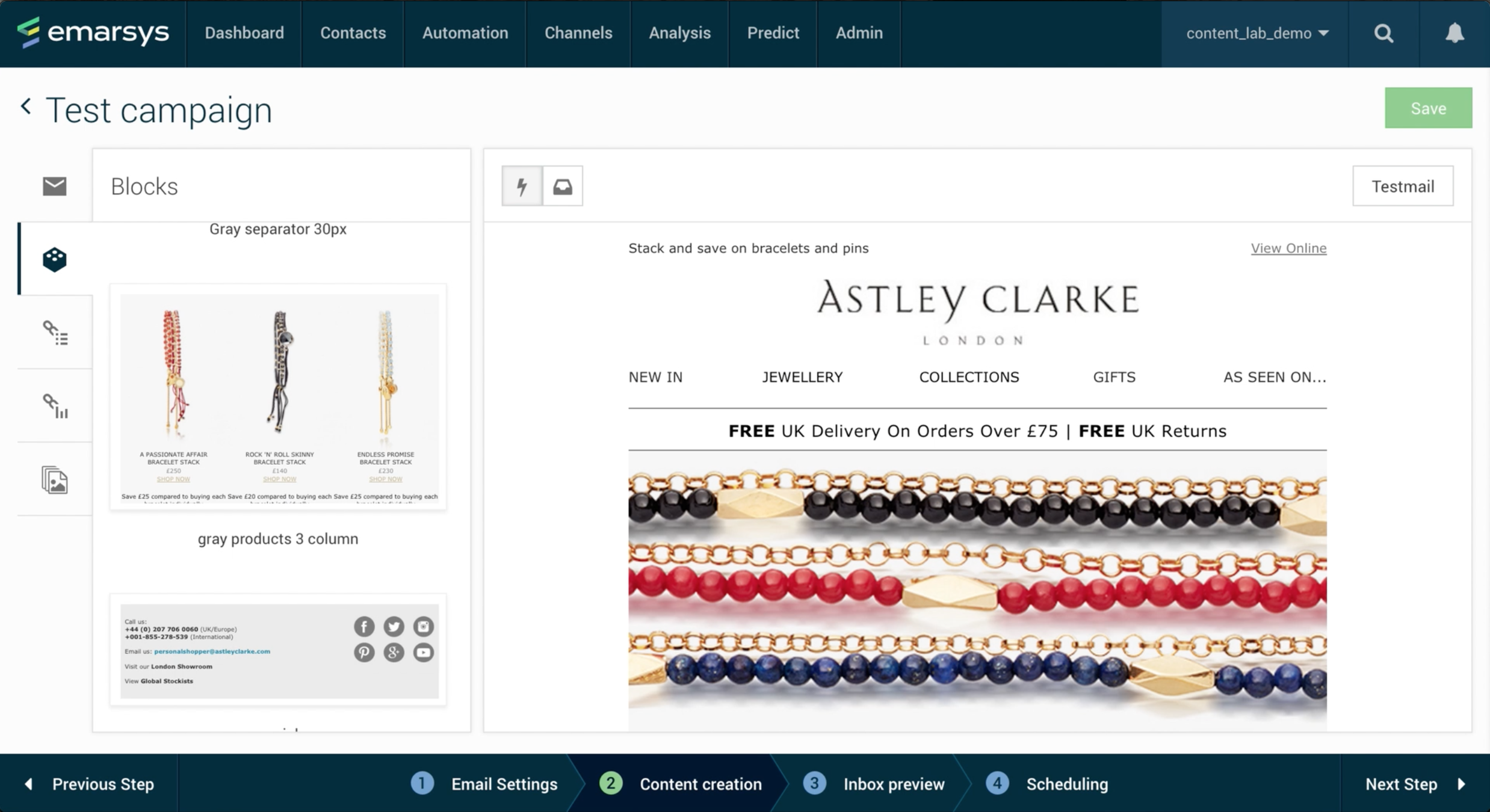This screenshot has height=812, width=1490.
Task: Select the footer contact and social block
Action: coord(278,650)
